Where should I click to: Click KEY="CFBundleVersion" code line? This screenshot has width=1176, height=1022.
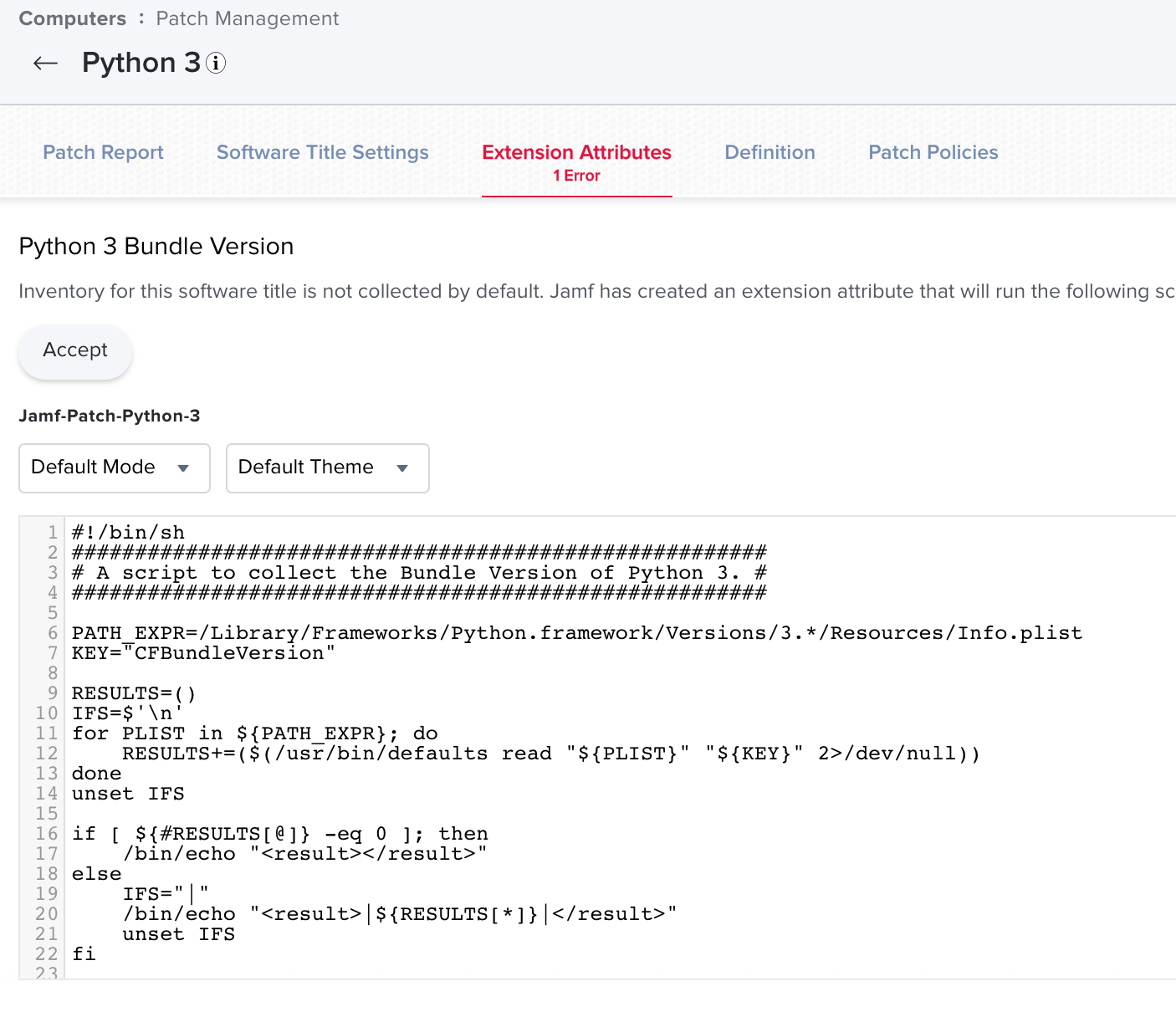pyautogui.click(x=203, y=653)
